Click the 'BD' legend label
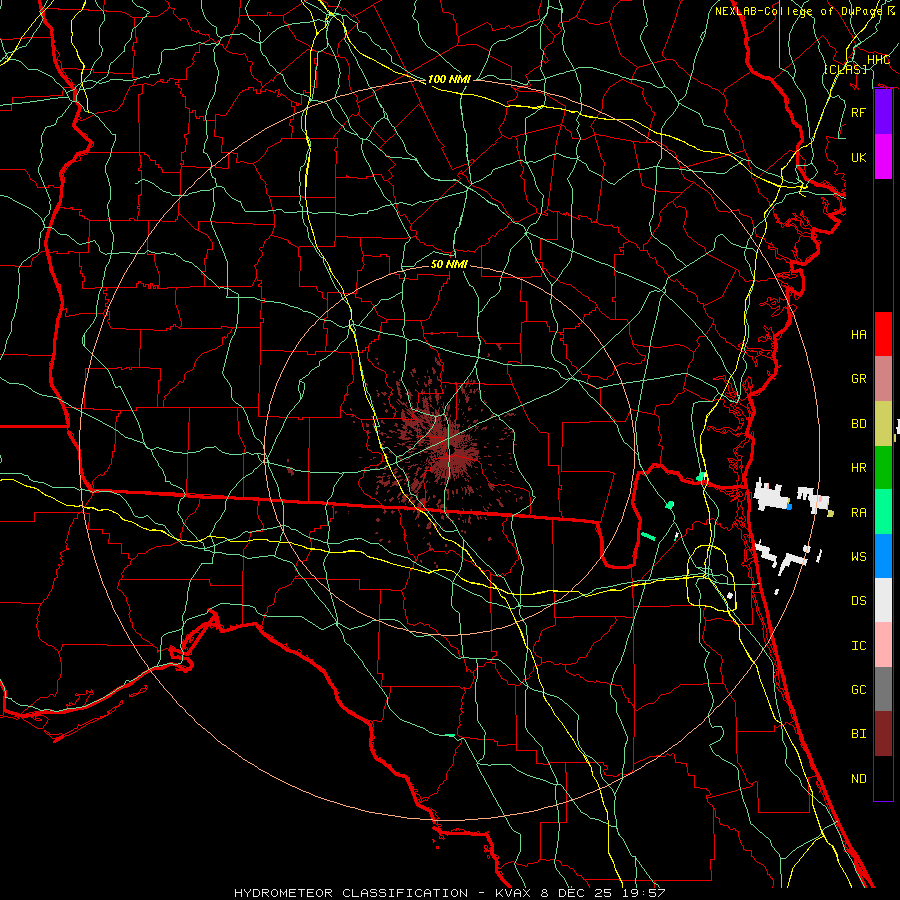 point(858,424)
